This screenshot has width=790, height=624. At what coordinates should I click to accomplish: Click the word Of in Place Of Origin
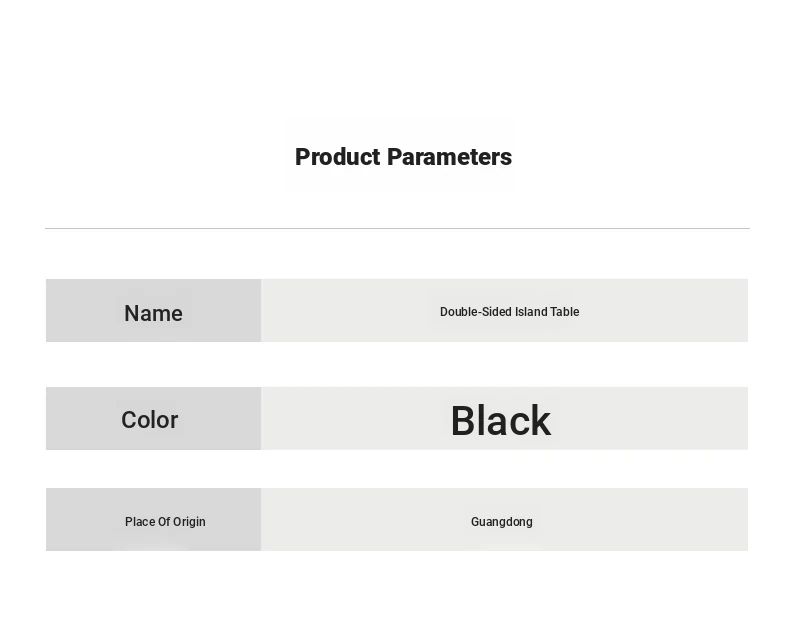[165, 522]
